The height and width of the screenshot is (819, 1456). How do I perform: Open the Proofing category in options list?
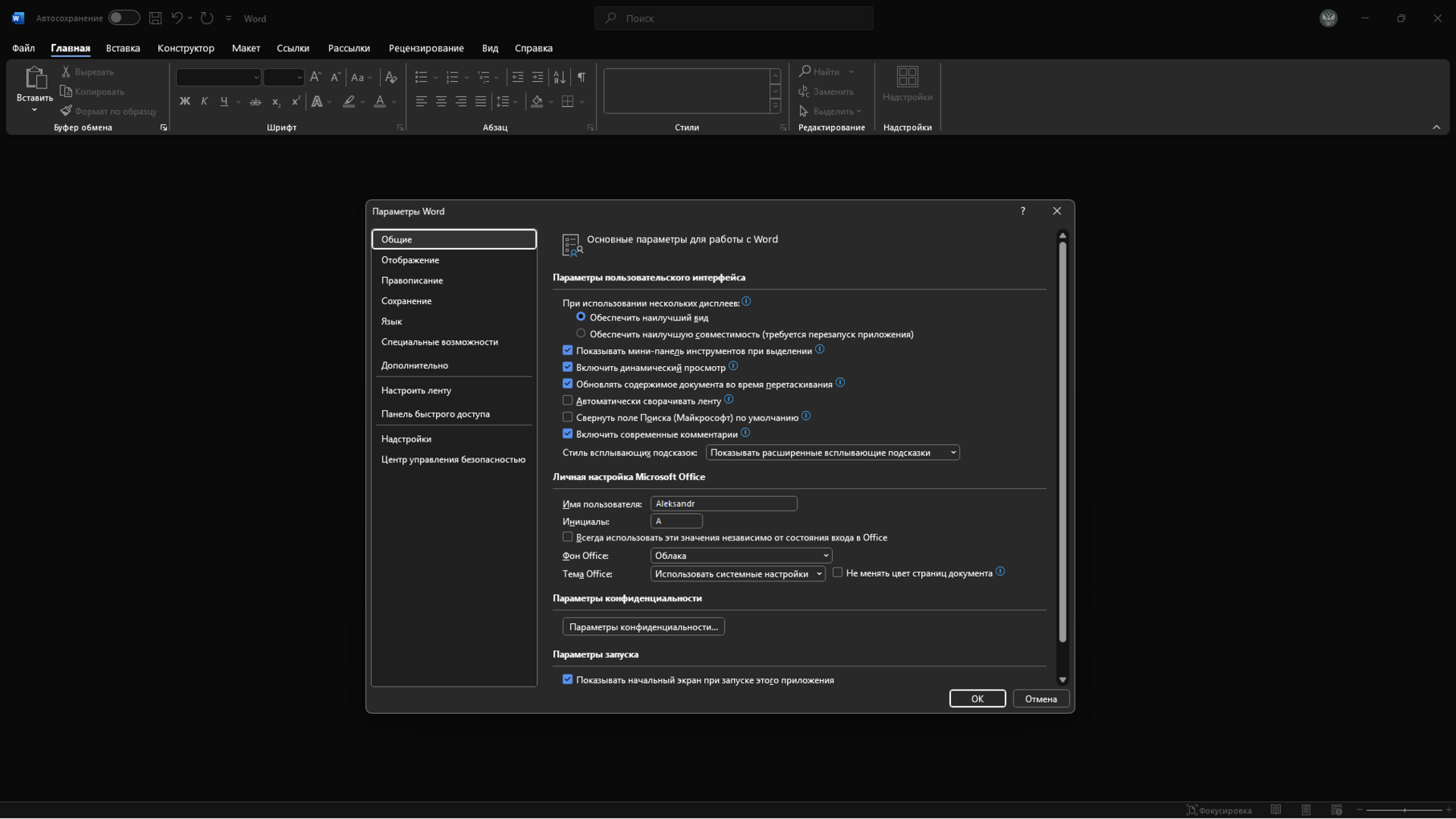(412, 280)
